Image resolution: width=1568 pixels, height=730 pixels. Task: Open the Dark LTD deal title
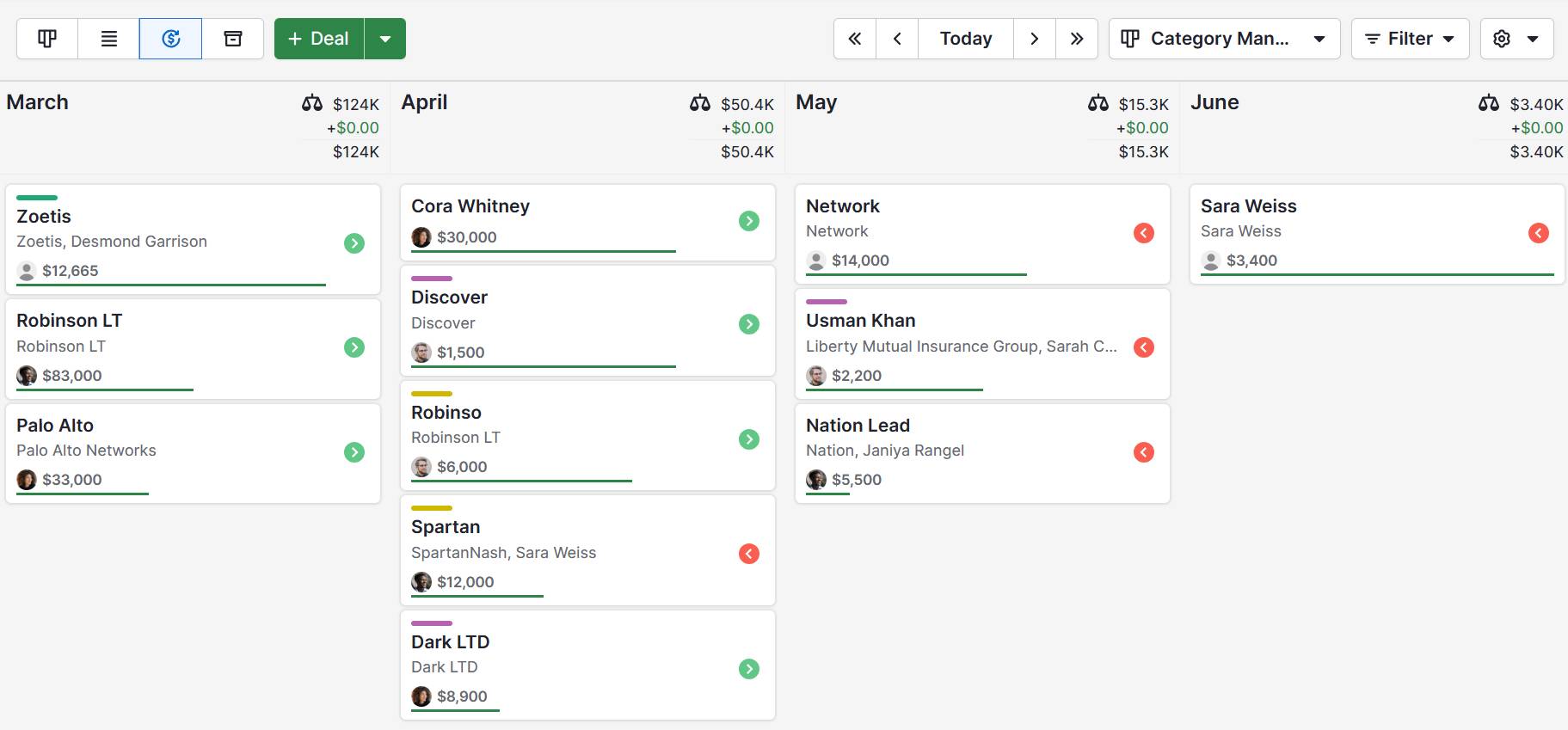click(450, 642)
